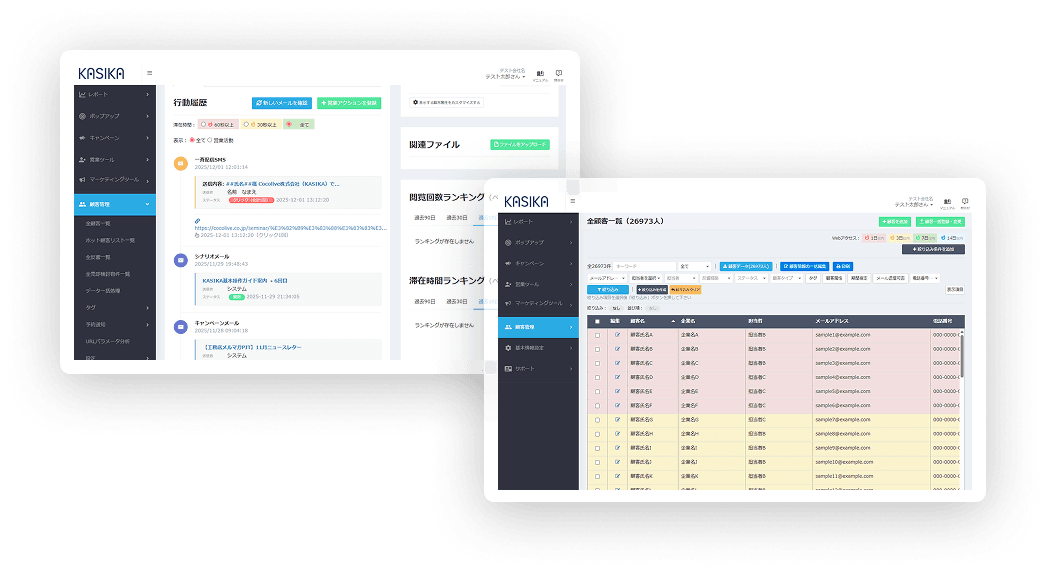This screenshot has width=1046, height=572.
Task: Click the シナリオメール timeline envelope icon
Action: 180,261
